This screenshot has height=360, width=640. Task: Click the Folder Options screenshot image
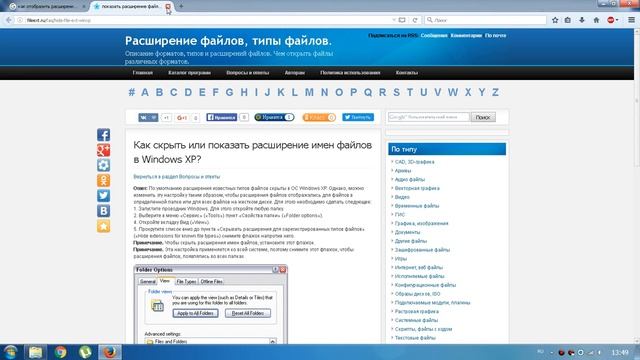tap(211, 304)
